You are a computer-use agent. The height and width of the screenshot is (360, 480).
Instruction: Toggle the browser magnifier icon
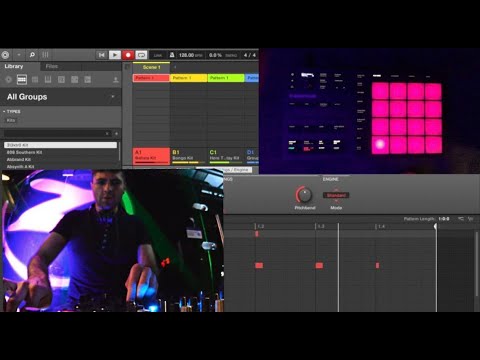(x=32, y=55)
